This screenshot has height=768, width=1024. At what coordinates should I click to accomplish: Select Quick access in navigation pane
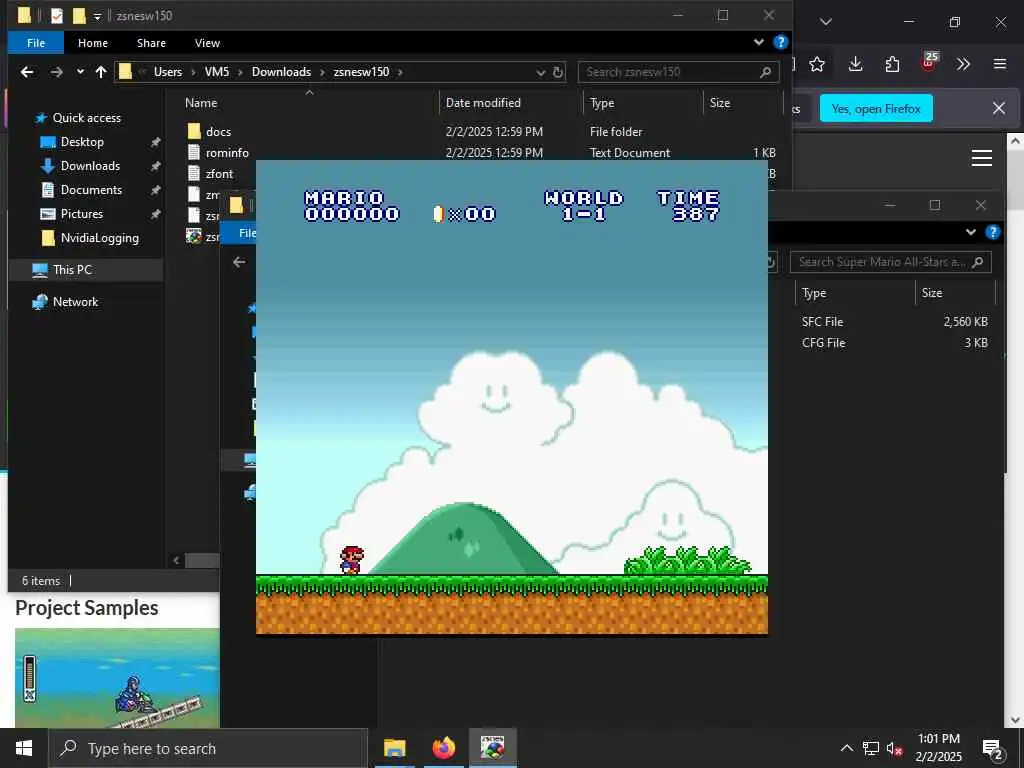(x=86, y=118)
